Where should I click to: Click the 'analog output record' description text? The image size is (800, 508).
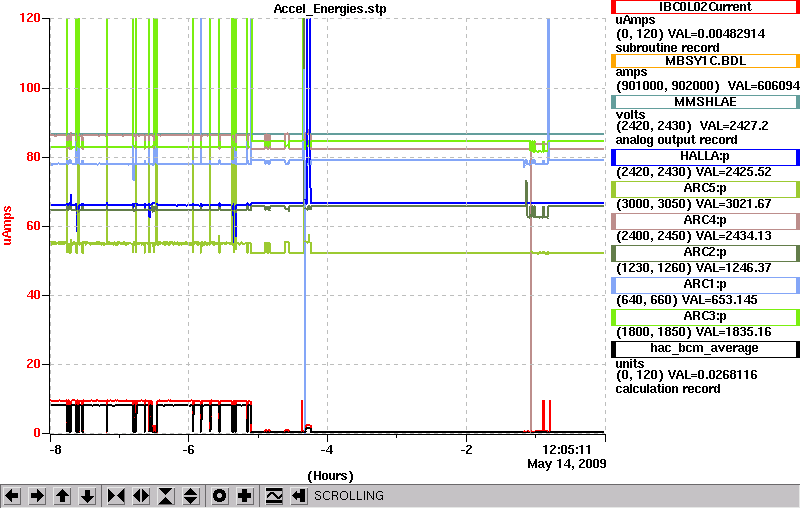pyautogui.click(x=676, y=140)
